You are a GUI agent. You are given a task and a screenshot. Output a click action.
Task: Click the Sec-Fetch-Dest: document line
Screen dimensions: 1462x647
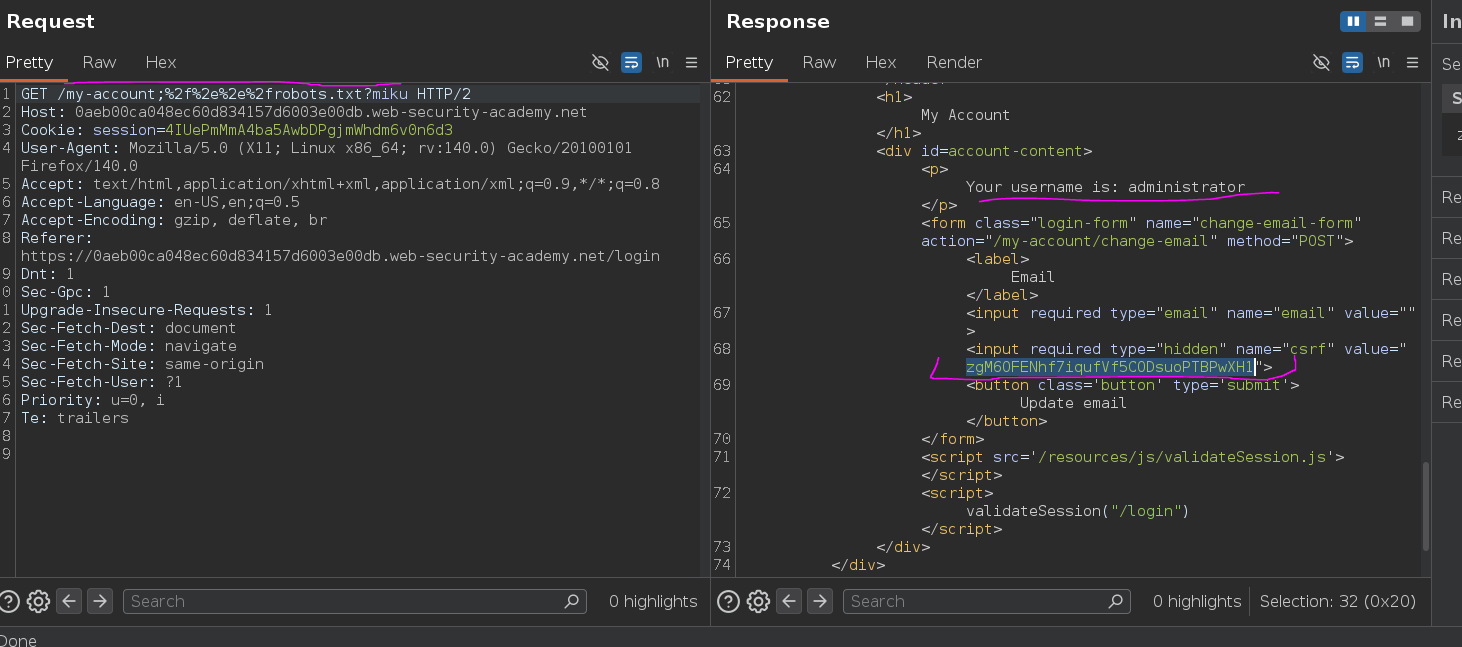click(x=128, y=328)
